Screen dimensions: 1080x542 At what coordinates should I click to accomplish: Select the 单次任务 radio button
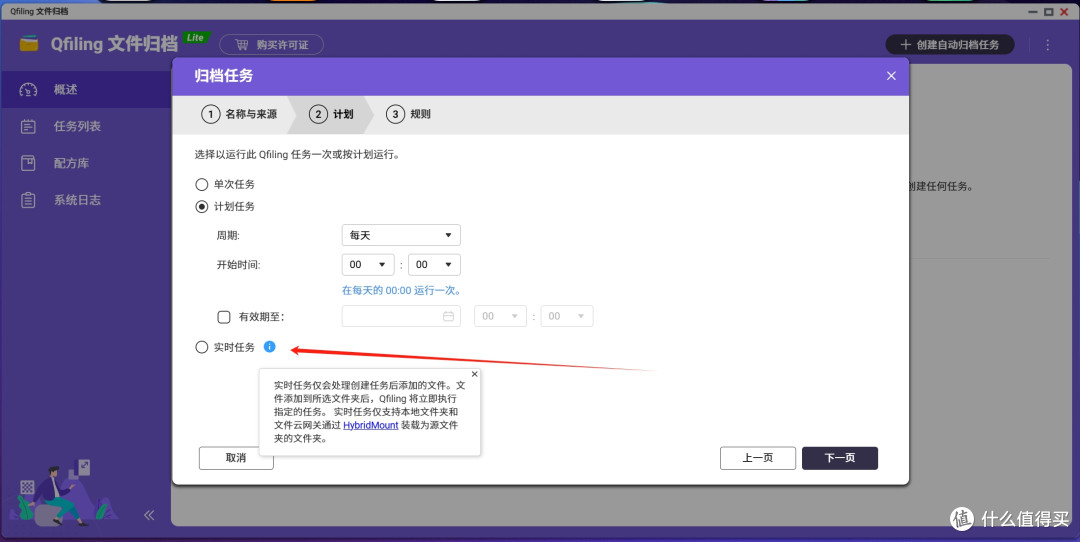point(201,185)
